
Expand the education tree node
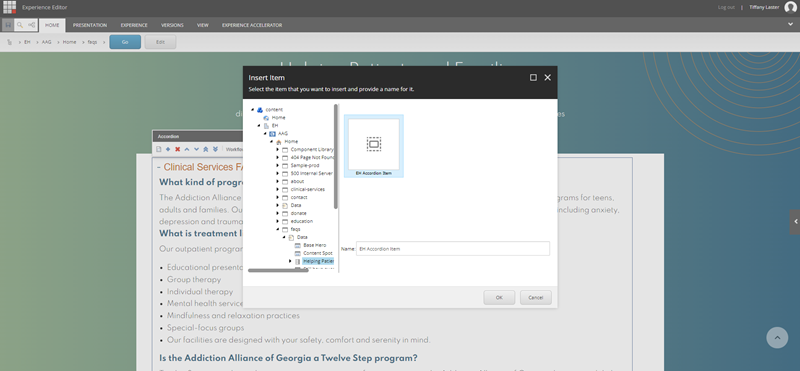click(278, 221)
